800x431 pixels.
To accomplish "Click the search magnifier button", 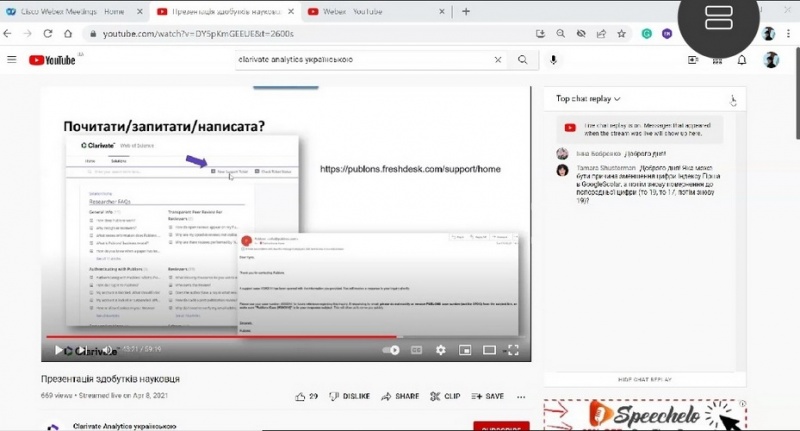I will click(x=522, y=60).
